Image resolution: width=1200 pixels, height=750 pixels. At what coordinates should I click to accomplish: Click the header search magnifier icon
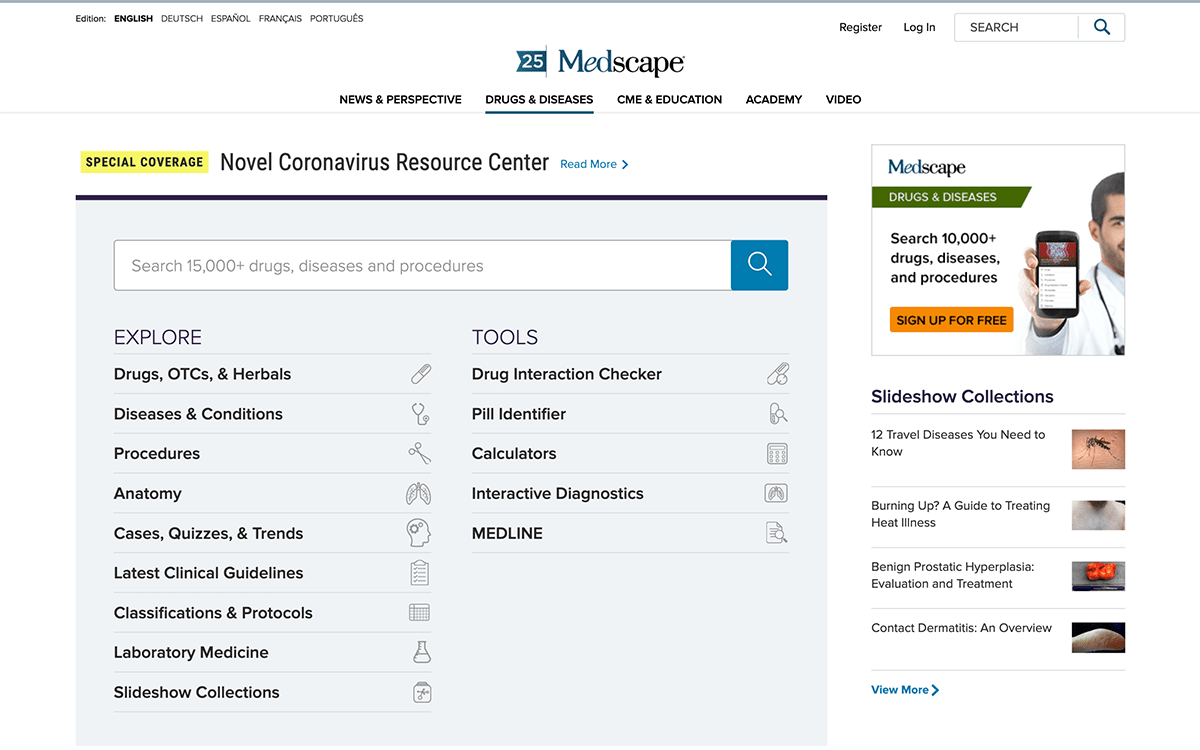coord(1102,27)
